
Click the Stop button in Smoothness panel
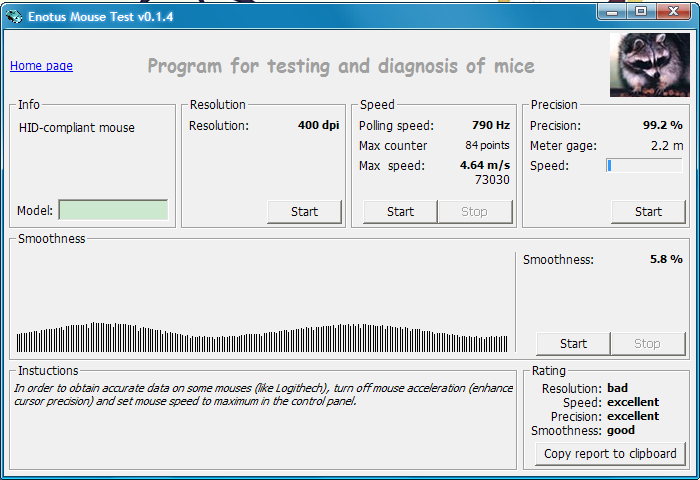(x=648, y=343)
